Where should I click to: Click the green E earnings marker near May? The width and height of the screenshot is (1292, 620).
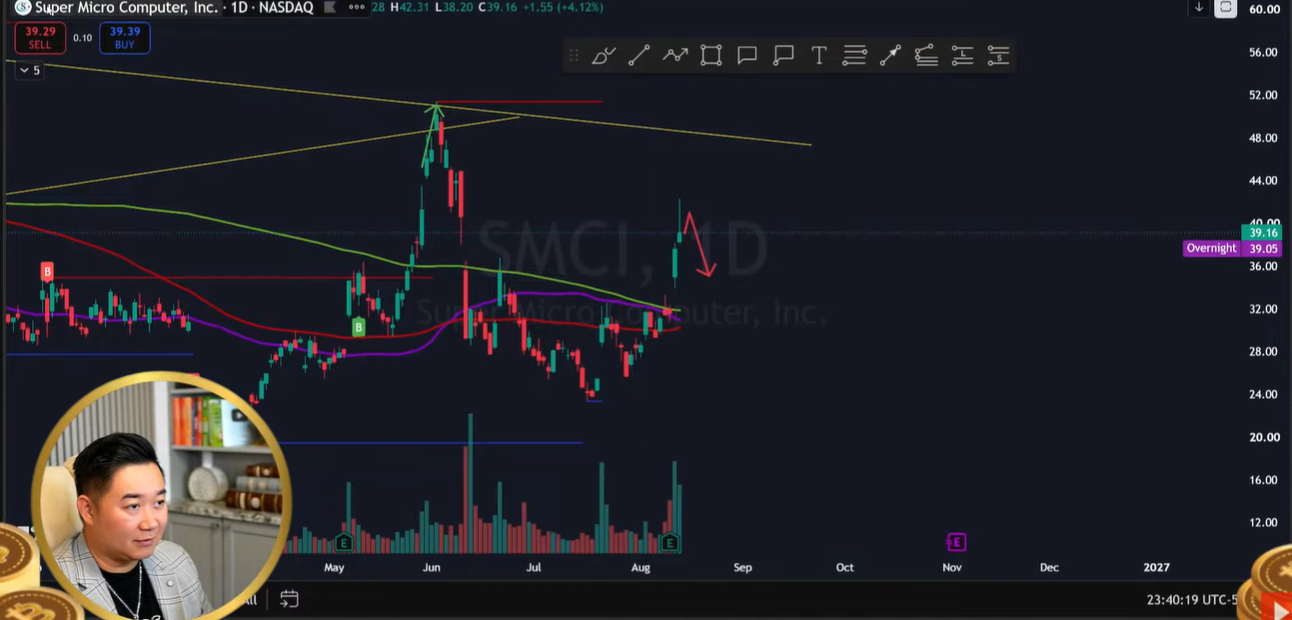[343, 543]
